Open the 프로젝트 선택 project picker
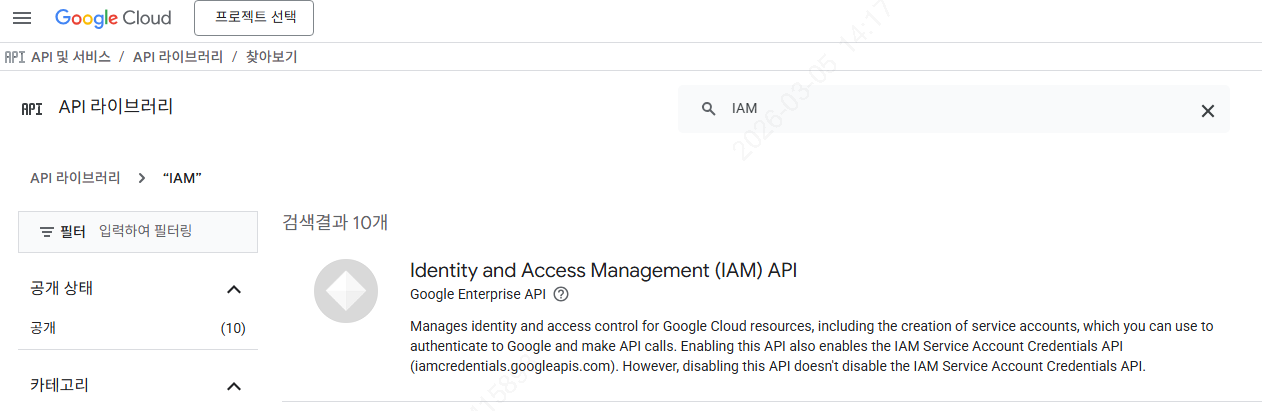This screenshot has height=411, width=1262. click(x=254, y=18)
